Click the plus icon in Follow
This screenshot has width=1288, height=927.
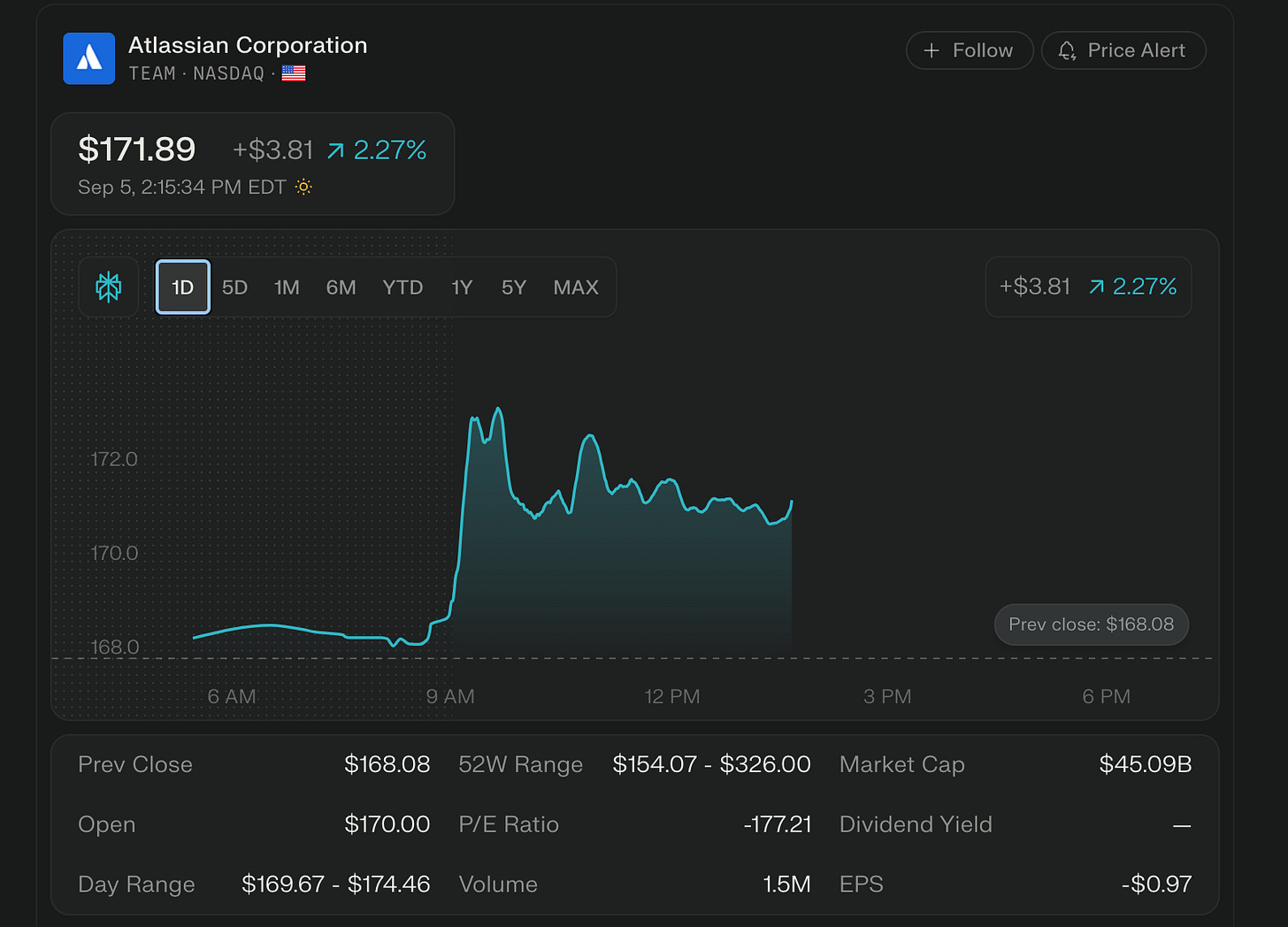931,50
